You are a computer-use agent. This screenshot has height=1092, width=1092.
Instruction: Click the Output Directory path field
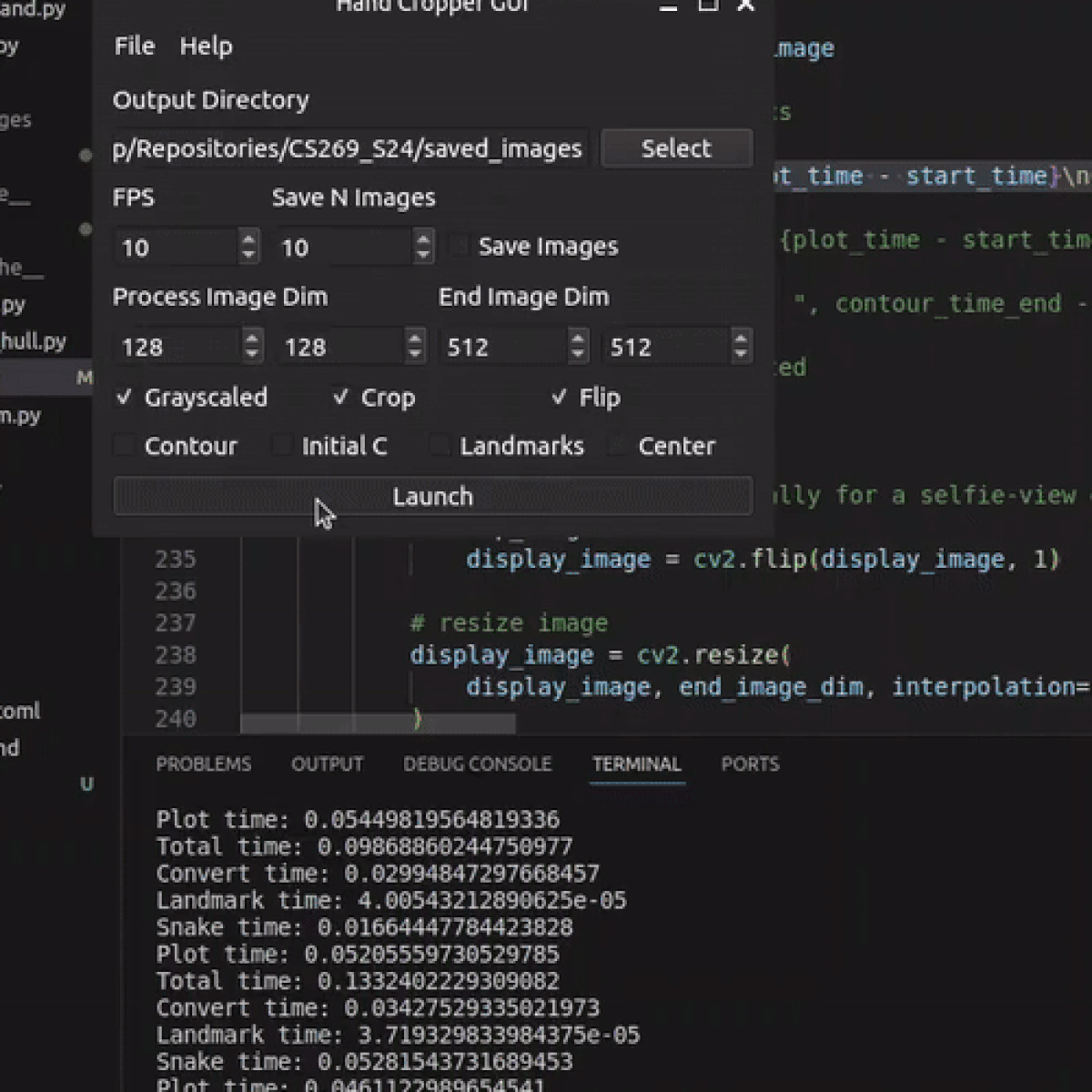(349, 148)
